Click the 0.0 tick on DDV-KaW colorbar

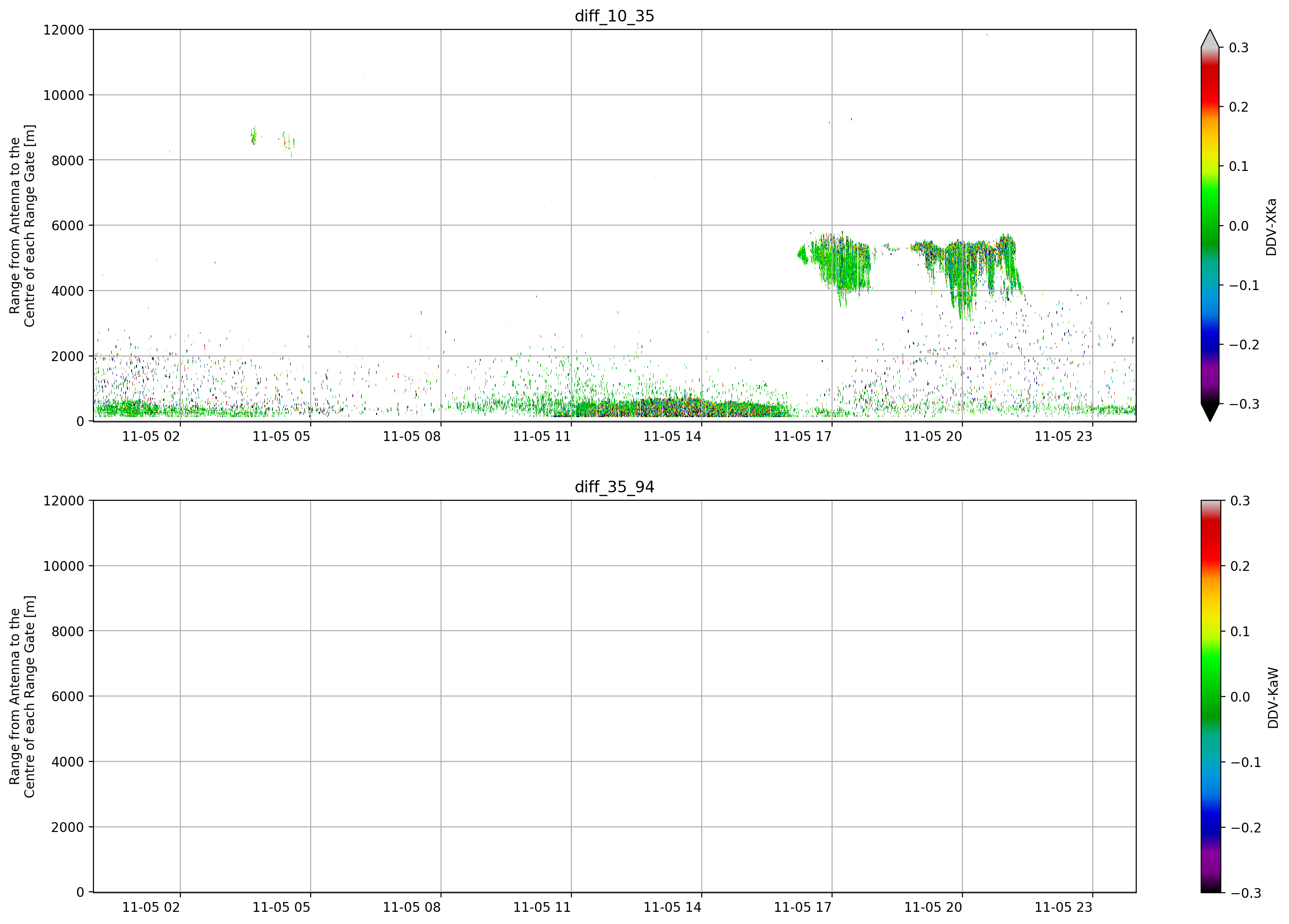[x=1239, y=697]
